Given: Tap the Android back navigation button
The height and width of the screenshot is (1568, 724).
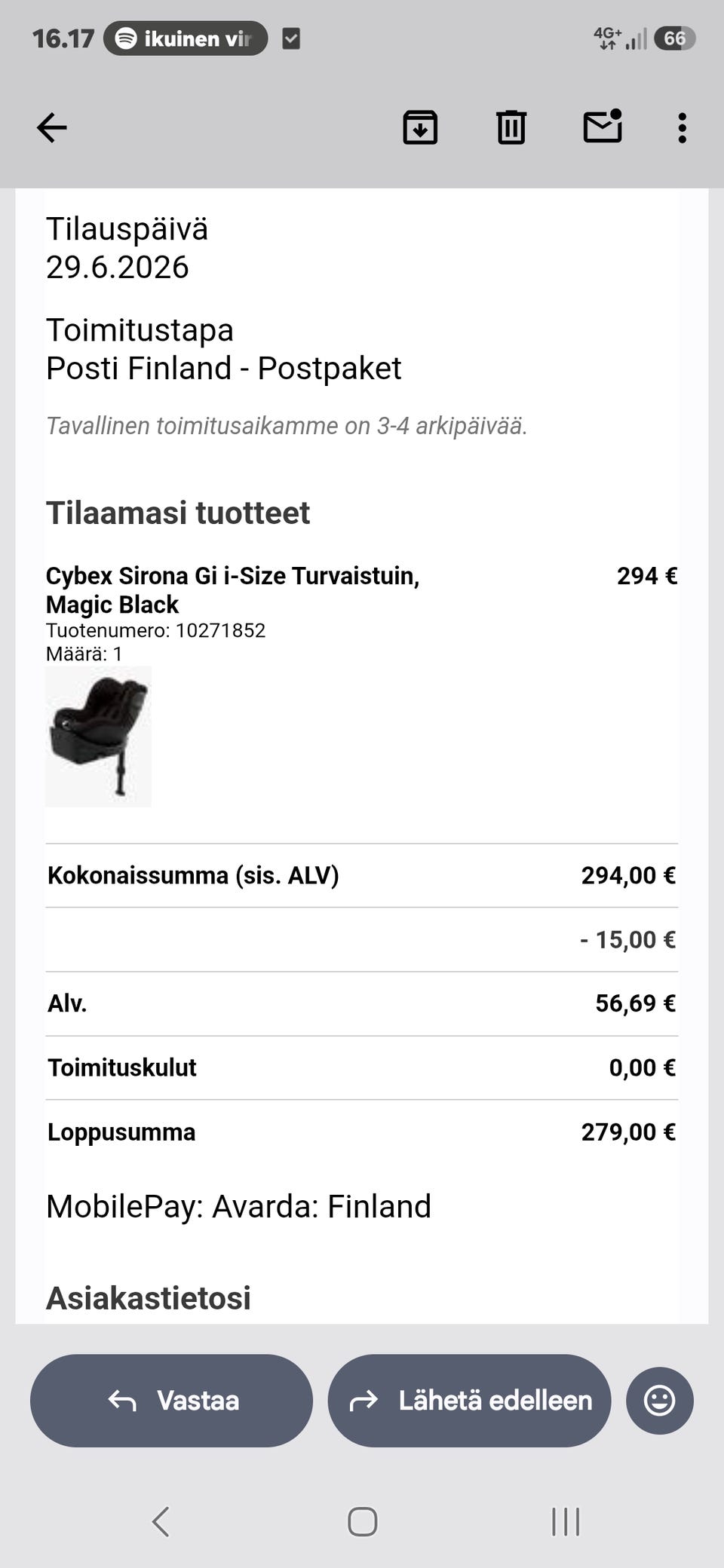Looking at the screenshot, I should 161,1521.
